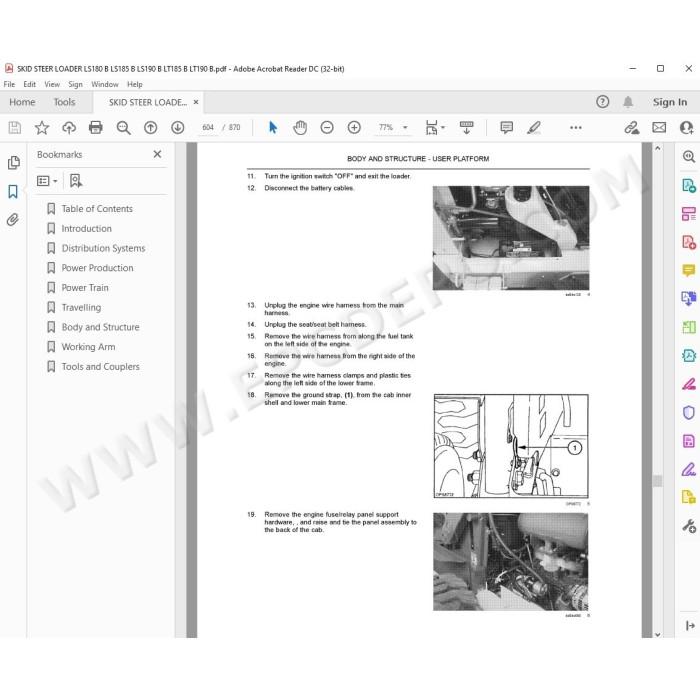Close the SKID STEER LOADE document tab
700x700 pixels.
point(196,102)
